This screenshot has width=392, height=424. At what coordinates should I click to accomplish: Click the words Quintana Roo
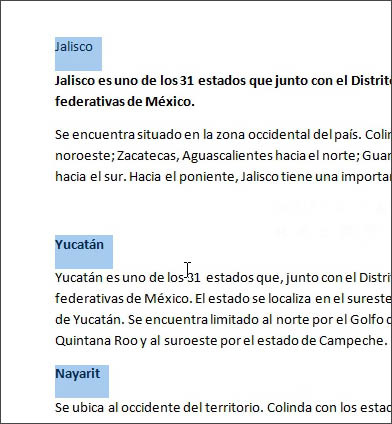[96, 341]
